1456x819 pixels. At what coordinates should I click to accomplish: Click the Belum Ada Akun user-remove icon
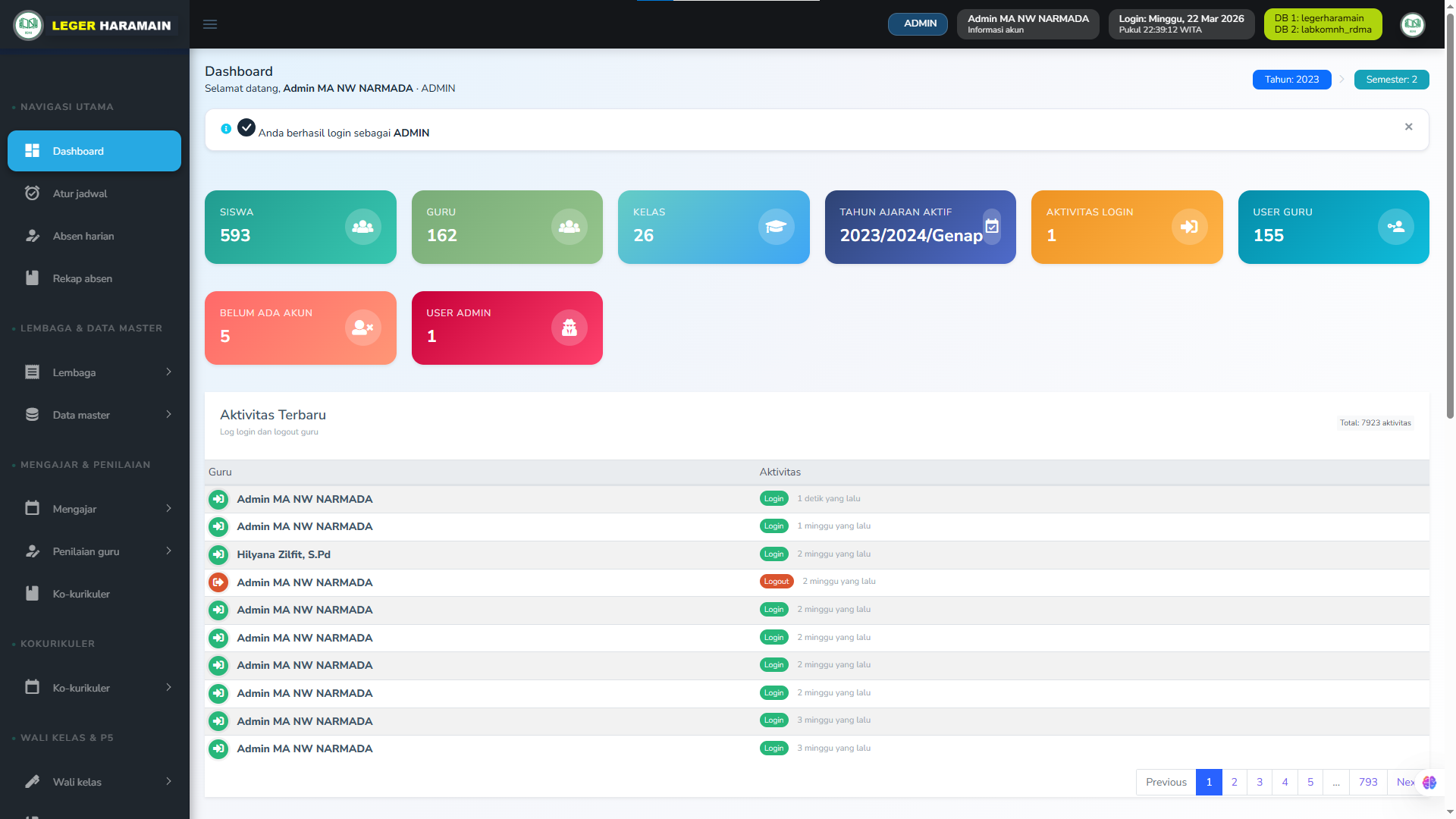pyautogui.click(x=363, y=328)
